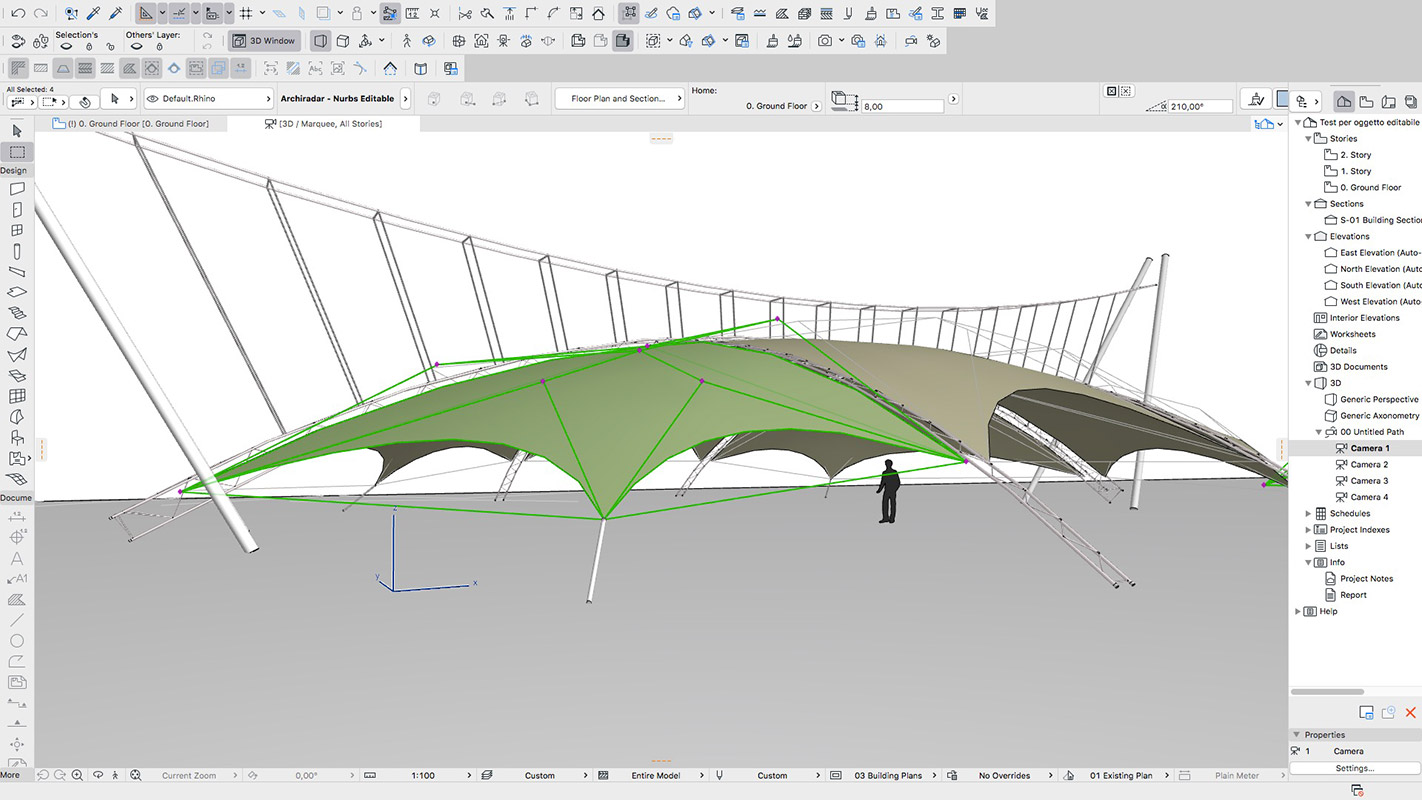Click the 1:100 scale button
Image resolution: width=1422 pixels, height=800 pixels.
click(423, 775)
